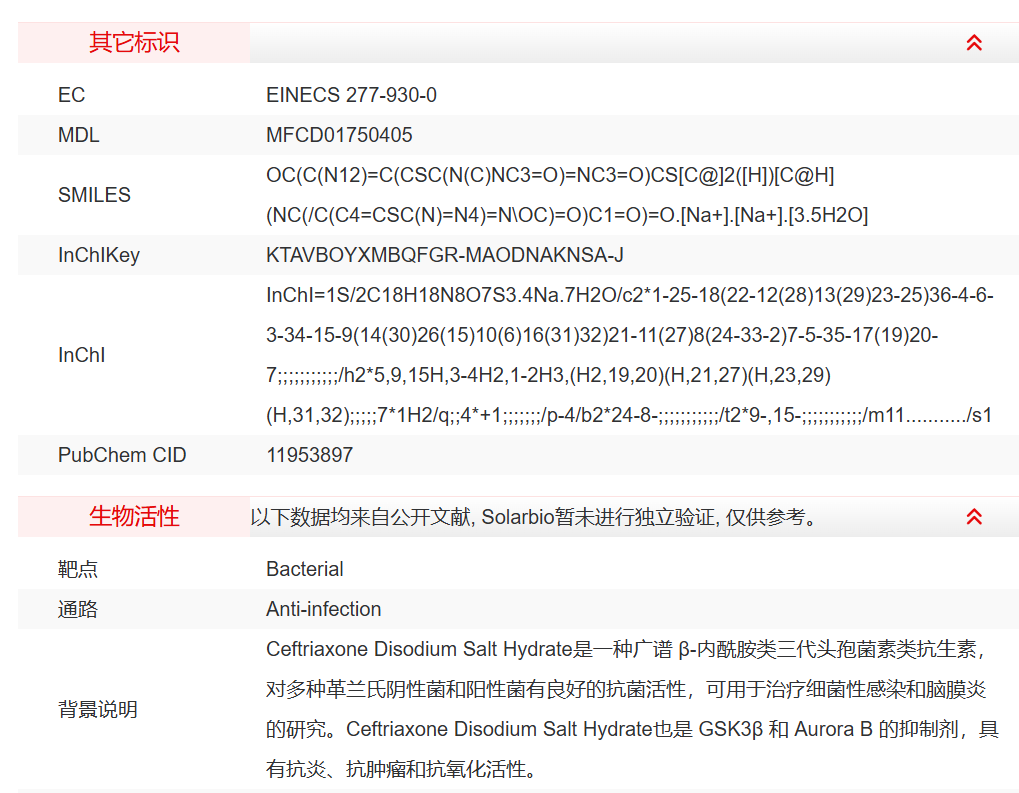Click the 其它标识 section header
The width and height of the screenshot is (1019, 793).
pyautogui.click(x=134, y=43)
